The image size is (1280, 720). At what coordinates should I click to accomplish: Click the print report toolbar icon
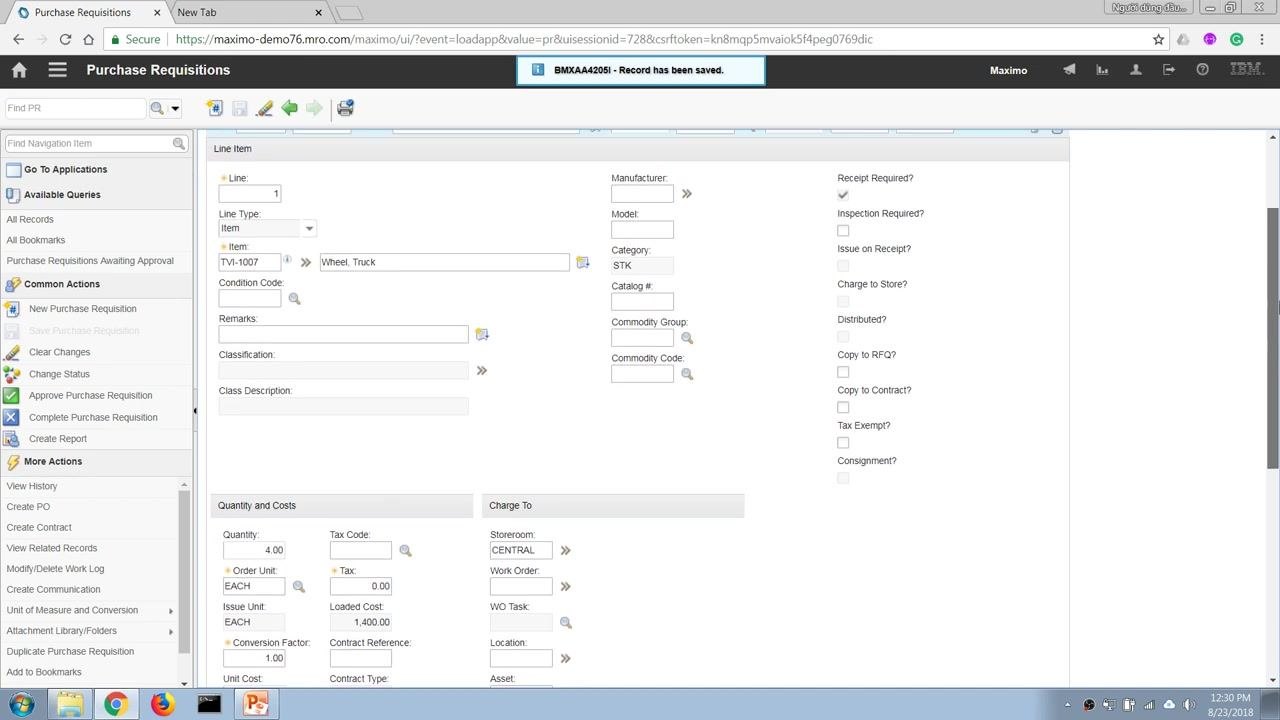point(345,108)
